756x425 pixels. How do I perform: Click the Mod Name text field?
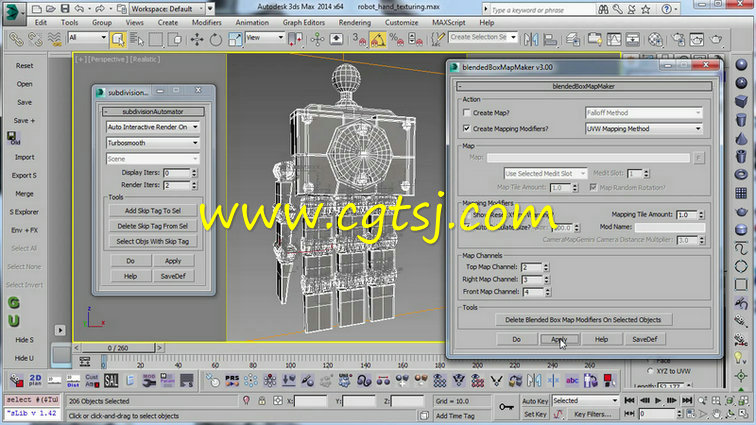click(x=670, y=227)
